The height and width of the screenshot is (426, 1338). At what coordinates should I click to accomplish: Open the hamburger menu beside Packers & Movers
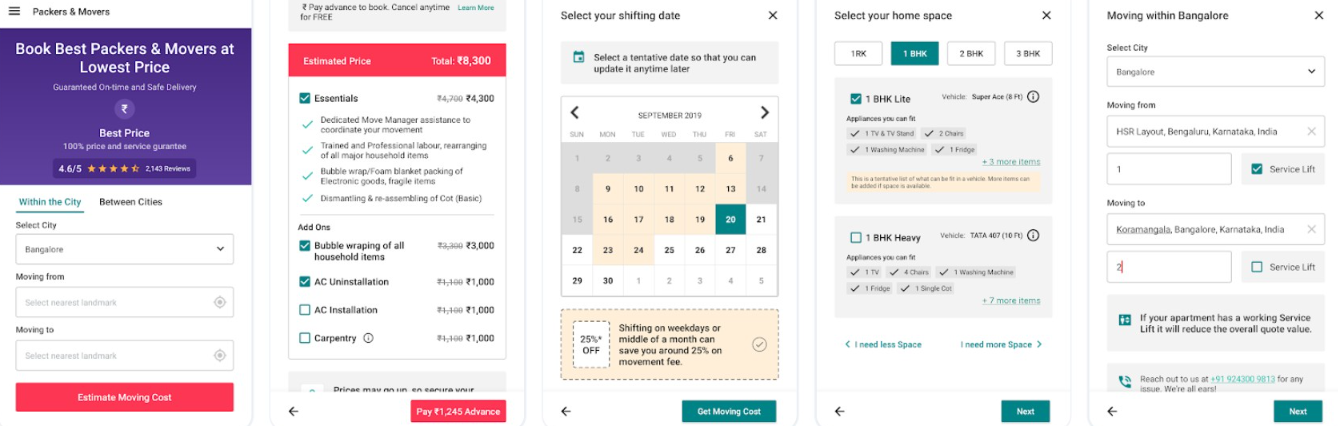tap(14, 12)
